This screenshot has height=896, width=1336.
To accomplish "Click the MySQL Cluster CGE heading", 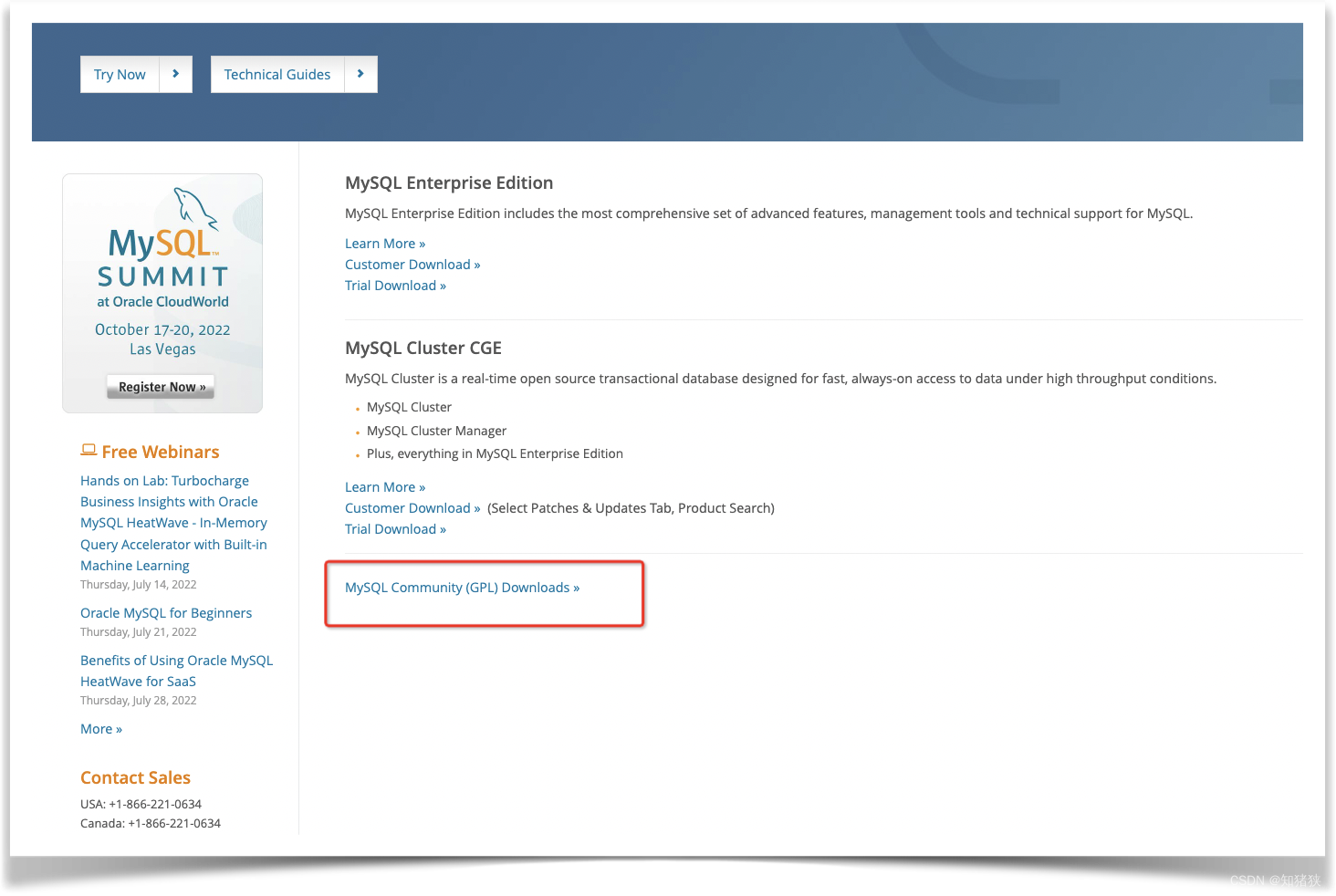I will [423, 348].
